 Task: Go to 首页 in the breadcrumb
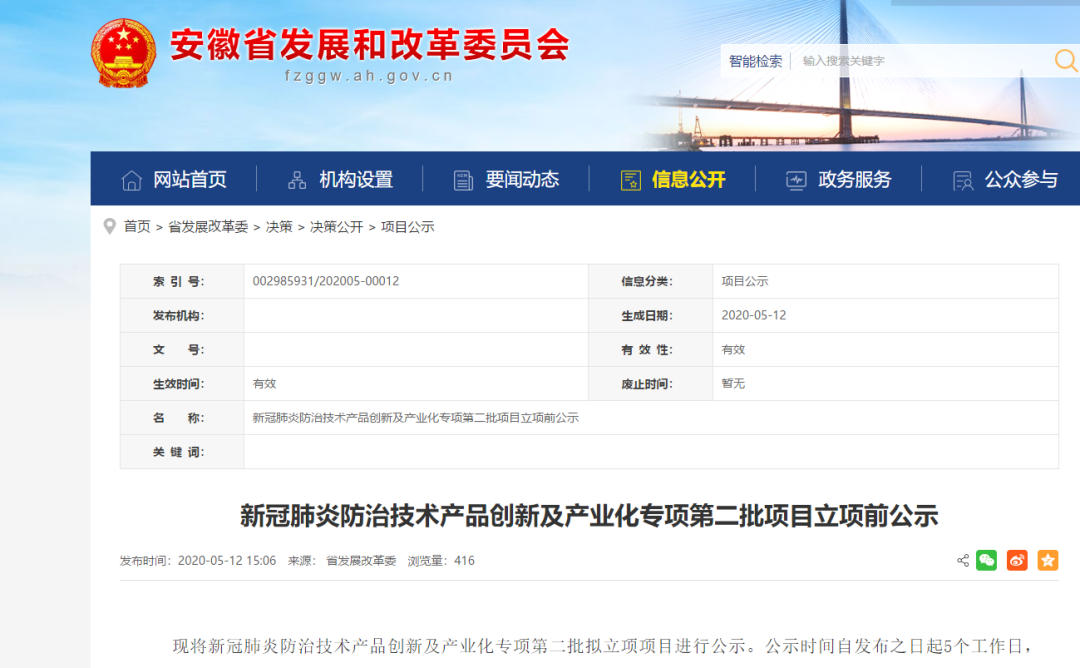coord(137,227)
